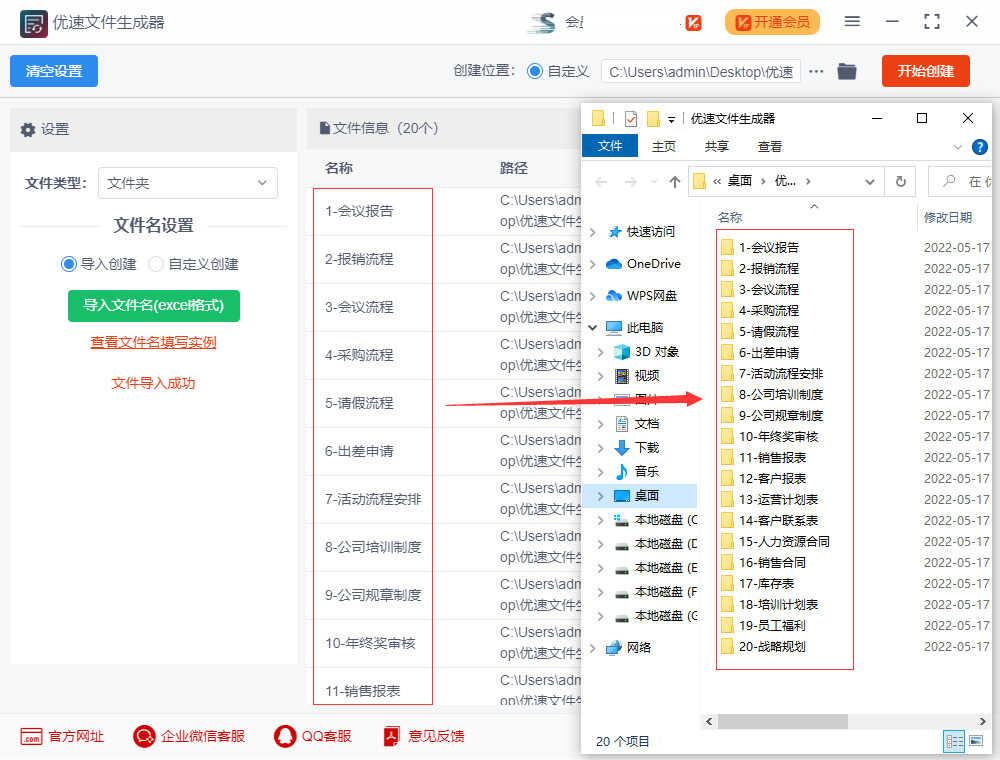
Task: Select the 导入创建 radio button
Action: (68, 264)
